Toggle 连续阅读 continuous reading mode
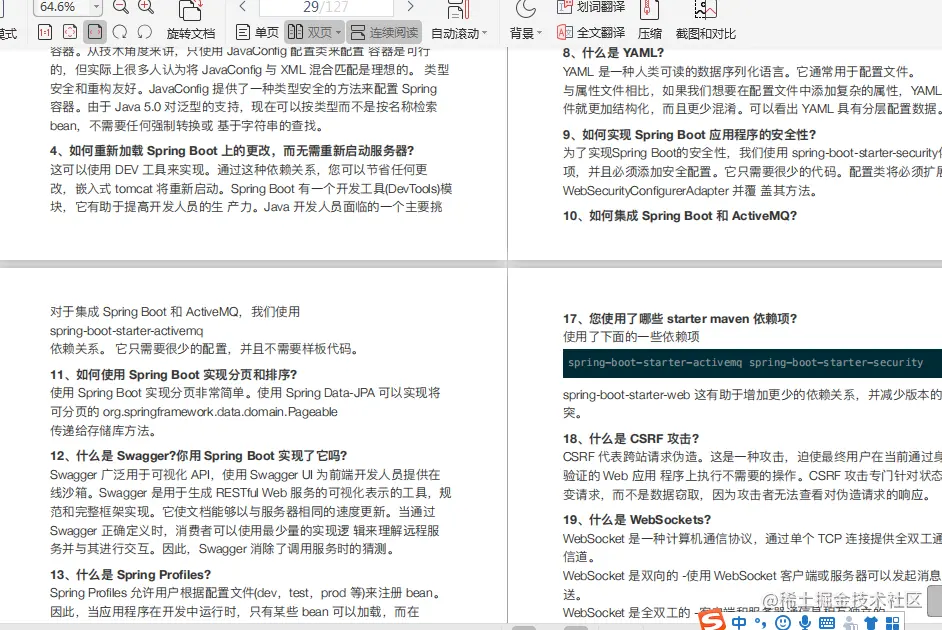The image size is (942, 630). click(384, 32)
